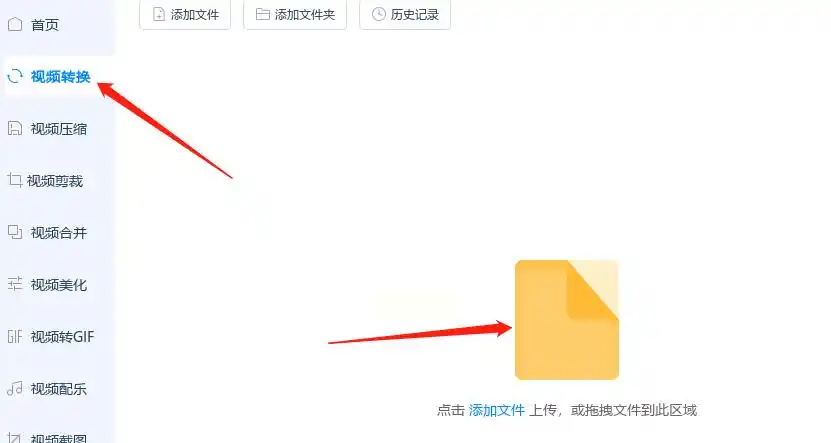Click the 添加文件夹 button

[295, 14]
